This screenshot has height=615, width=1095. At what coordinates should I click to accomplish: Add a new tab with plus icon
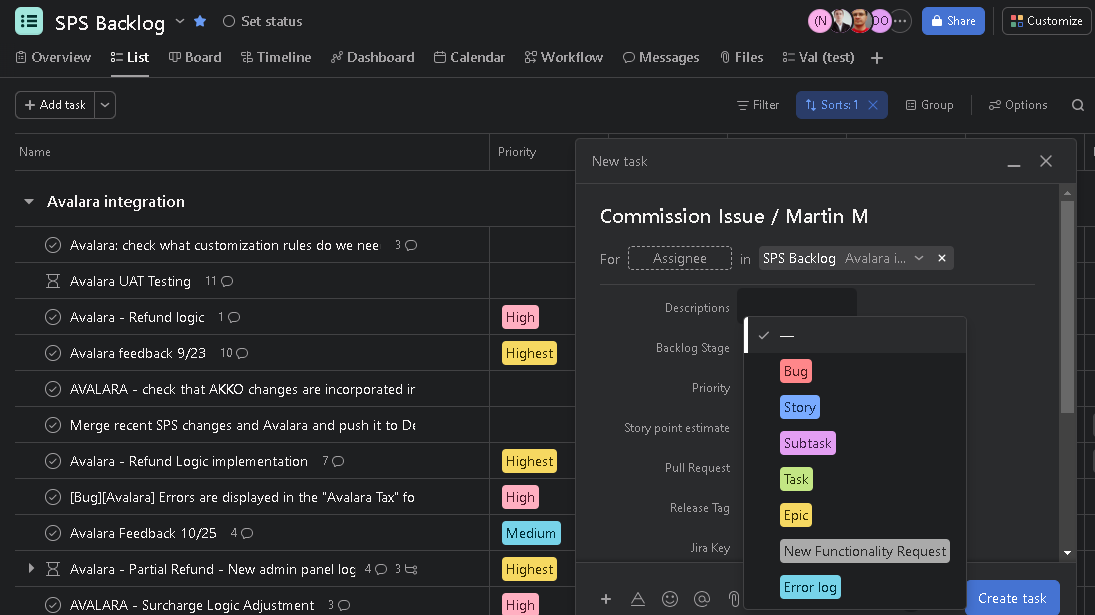pyautogui.click(x=877, y=58)
